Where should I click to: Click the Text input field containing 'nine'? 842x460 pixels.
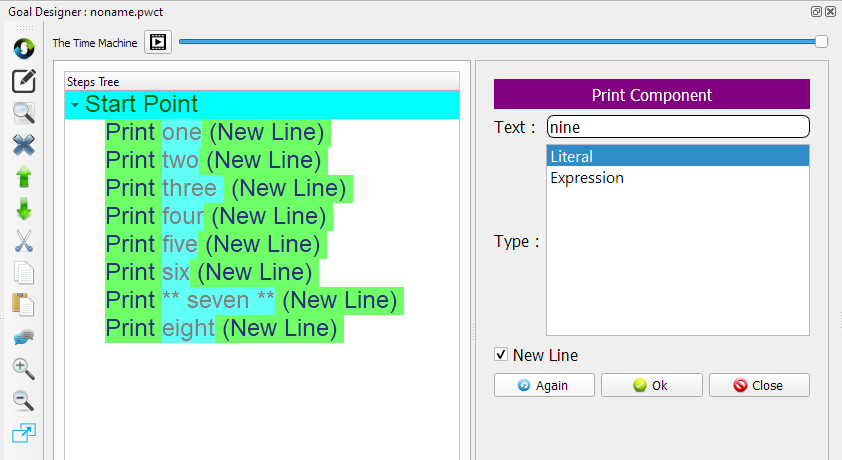coord(678,127)
